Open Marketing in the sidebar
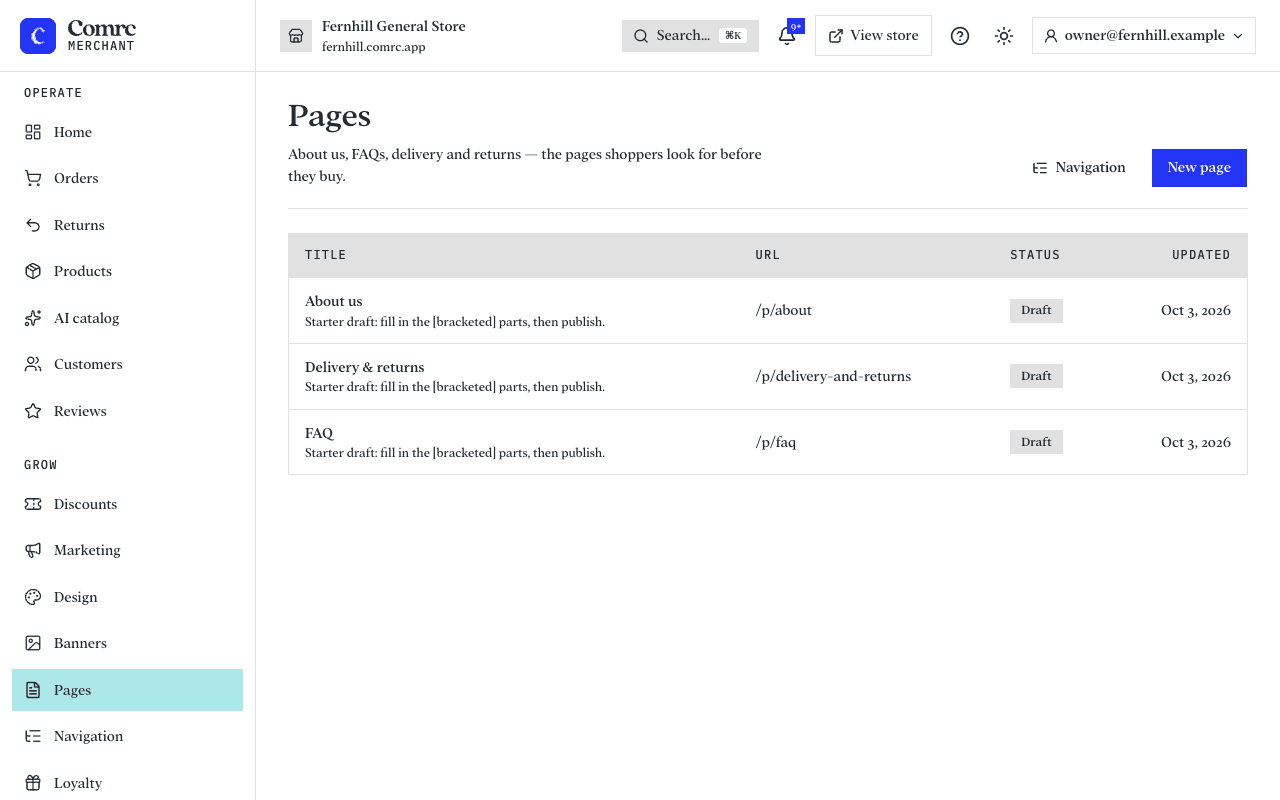The image size is (1280, 800). [127, 550]
